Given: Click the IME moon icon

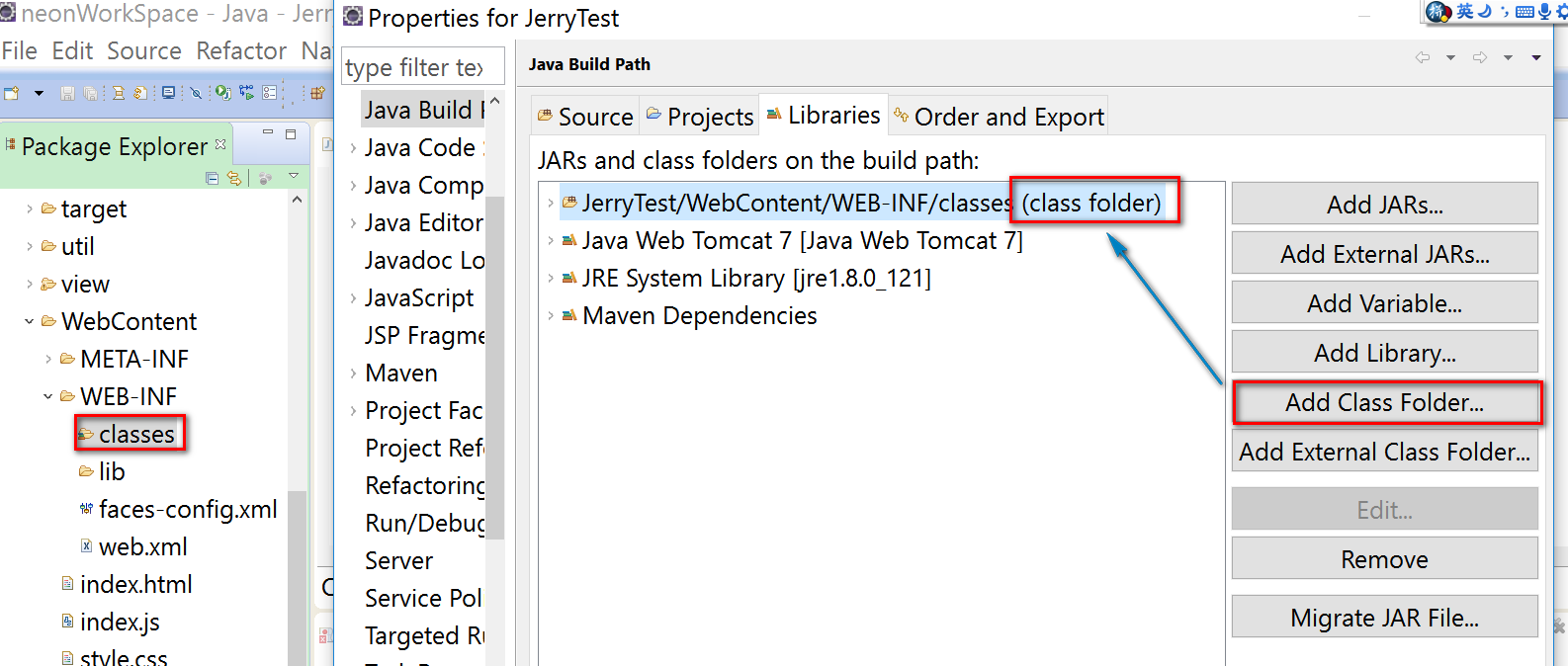Looking at the screenshot, I should point(1484,11).
